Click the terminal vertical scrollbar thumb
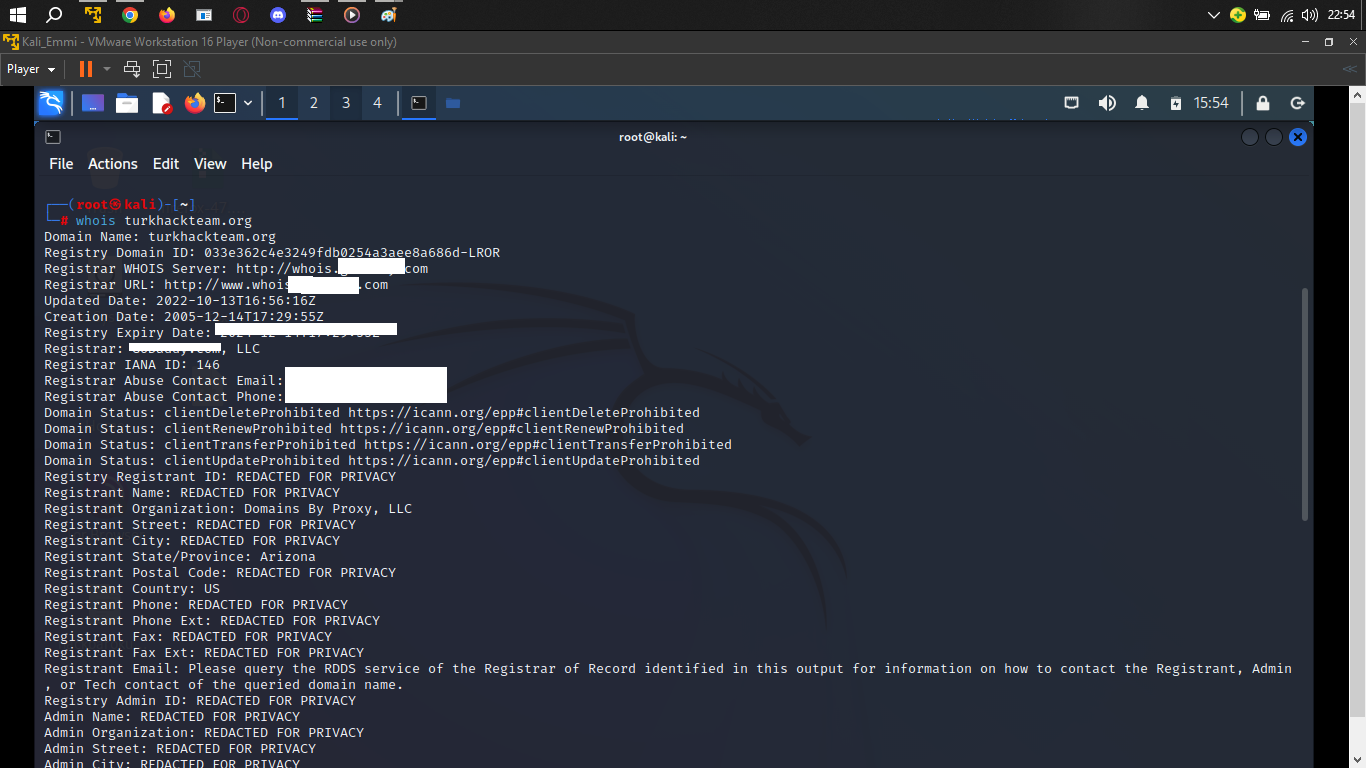This screenshot has height=768, width=1366. click(x=1305, y=404)
